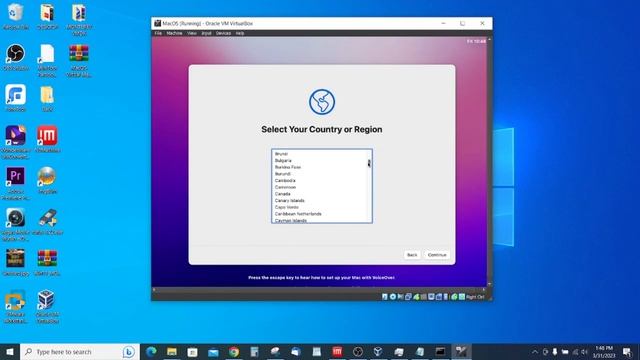The image size is (640, 360).
Task: Open the red 'm' app desktop shortcut
Action: click(47, 139)
